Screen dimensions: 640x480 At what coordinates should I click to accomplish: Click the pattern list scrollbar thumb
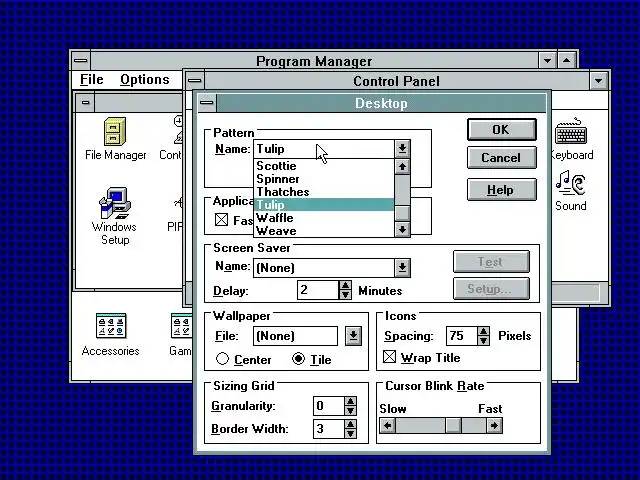point(402,213)
